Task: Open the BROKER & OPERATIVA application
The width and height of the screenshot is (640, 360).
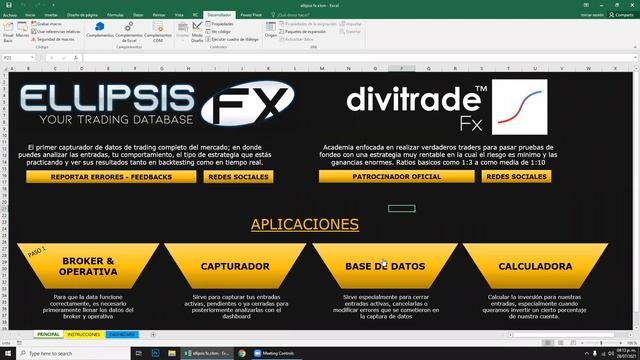Action: [88, 266]
